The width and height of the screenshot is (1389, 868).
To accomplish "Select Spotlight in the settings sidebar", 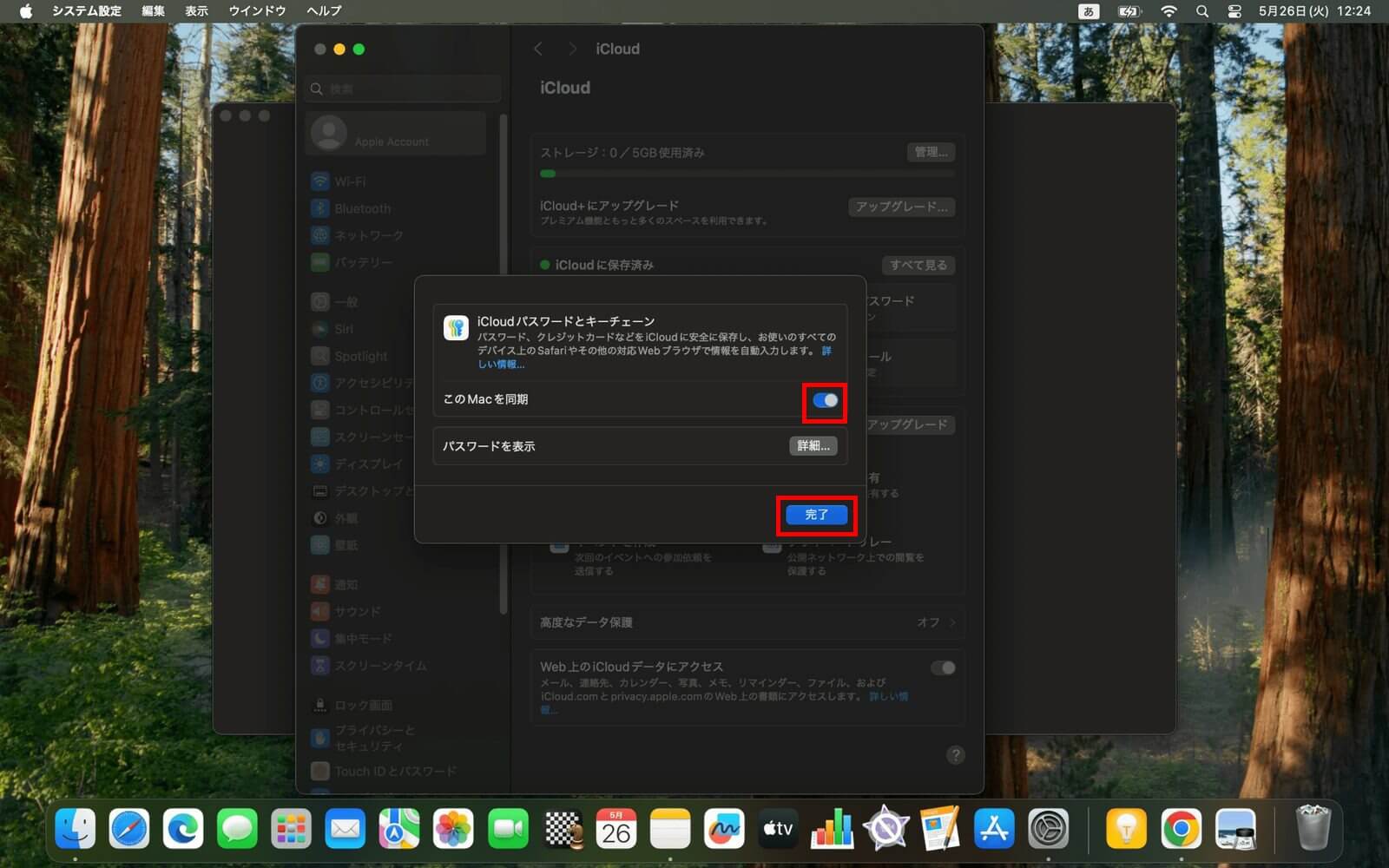I will 361,356.
